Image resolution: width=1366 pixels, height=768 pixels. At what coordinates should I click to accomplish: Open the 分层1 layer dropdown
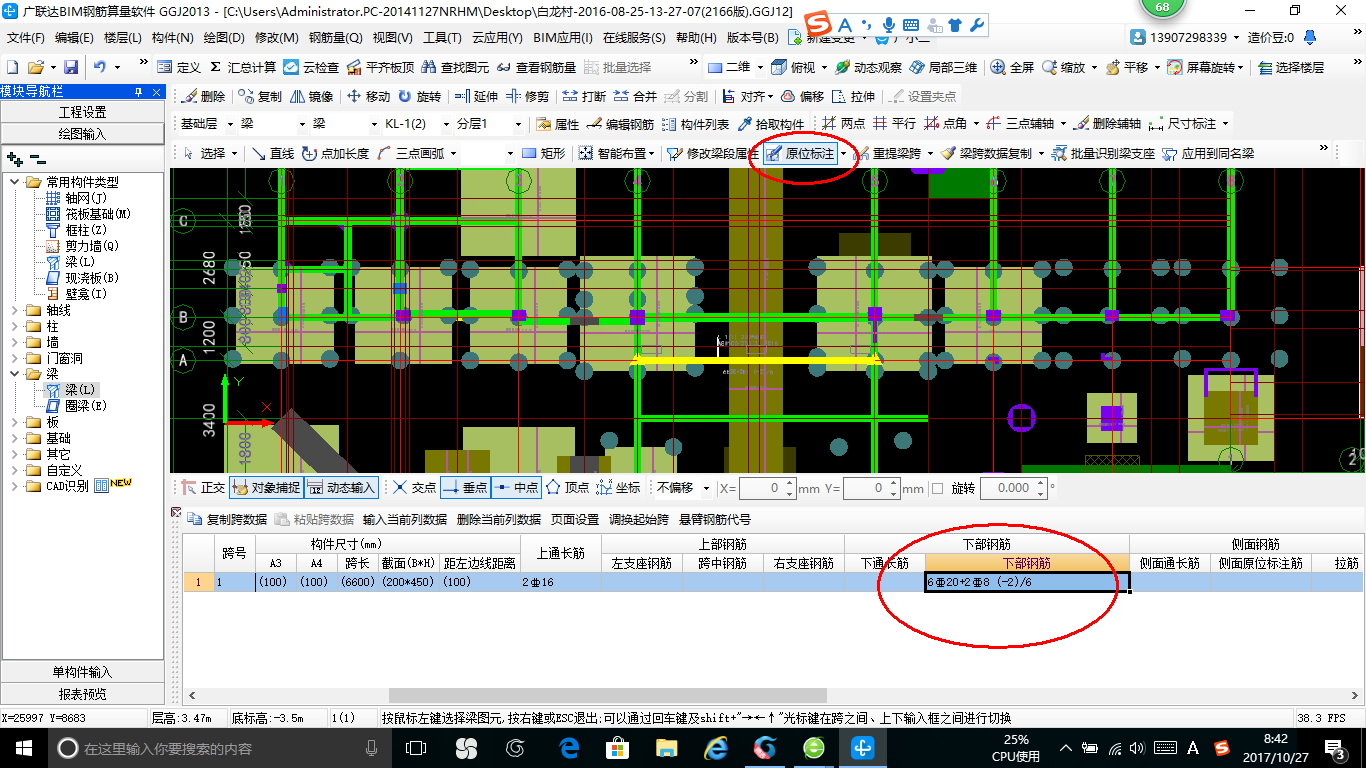point(518,124)
